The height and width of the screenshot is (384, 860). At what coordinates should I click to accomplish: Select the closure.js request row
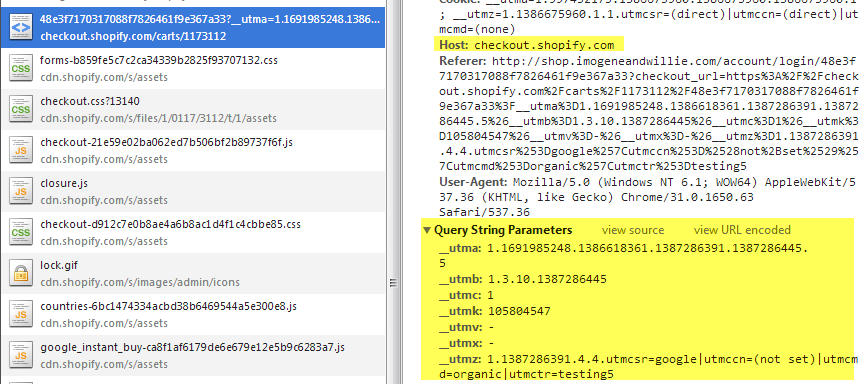(x=193, y=191)
